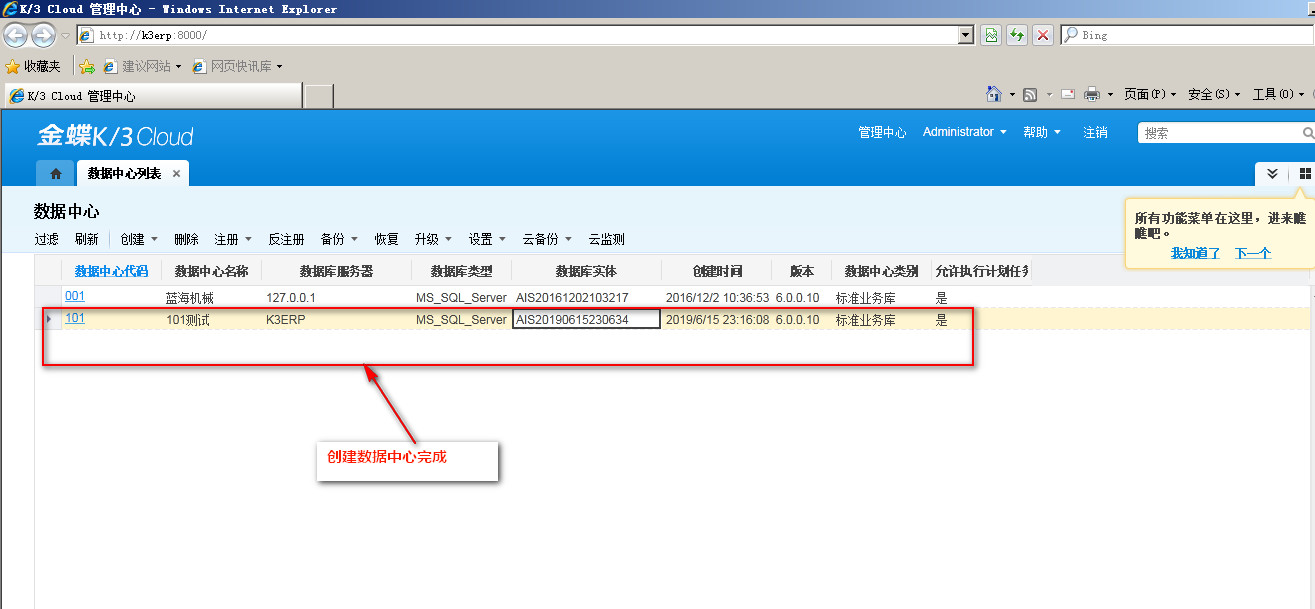Open the 云备份 dropdown menu

coord(547,239)
